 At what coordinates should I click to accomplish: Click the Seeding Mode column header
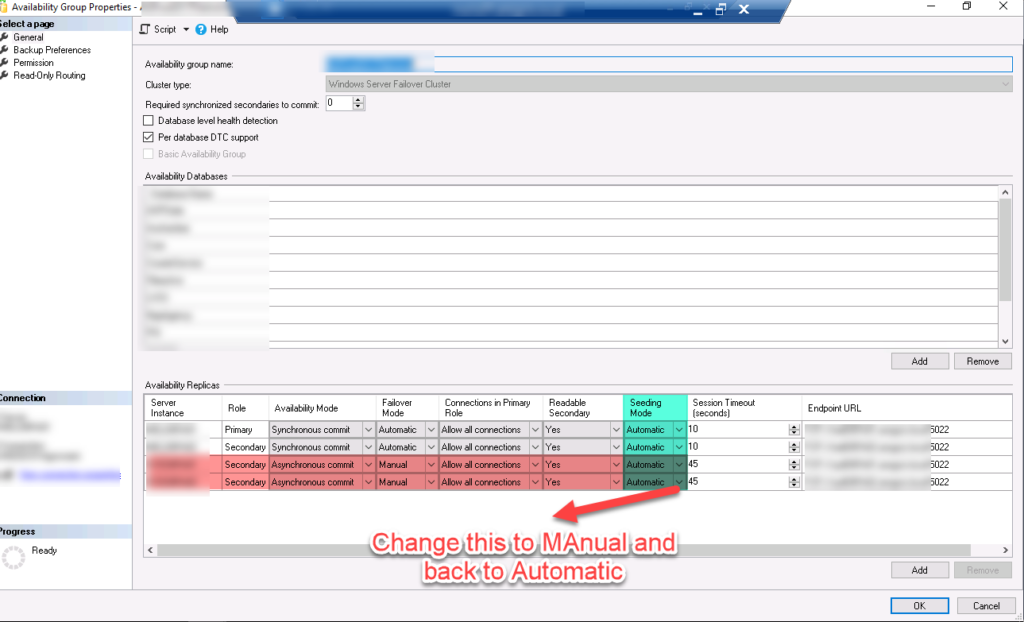656,408
